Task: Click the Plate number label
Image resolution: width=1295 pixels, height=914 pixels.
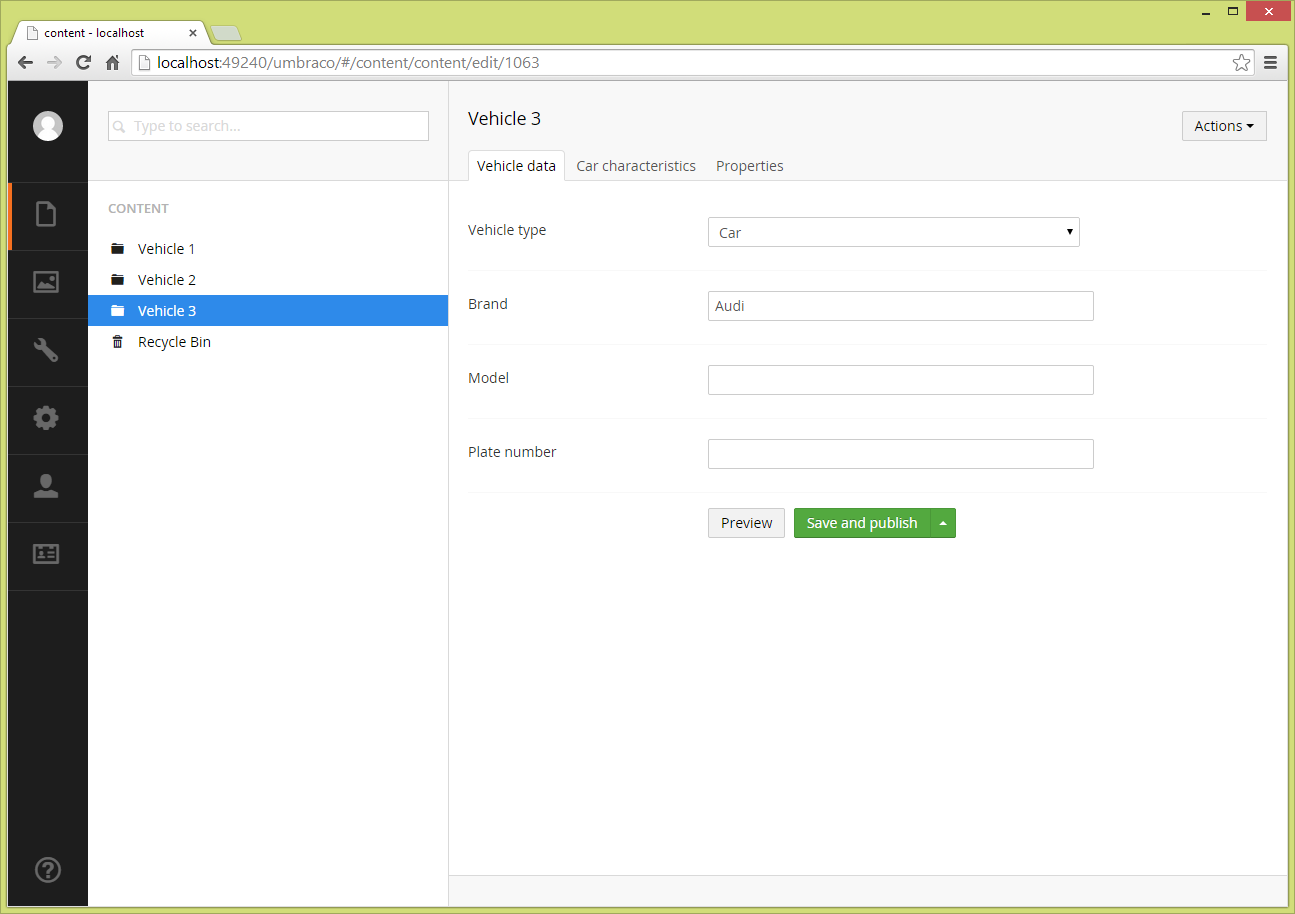Action: (512, 452)
